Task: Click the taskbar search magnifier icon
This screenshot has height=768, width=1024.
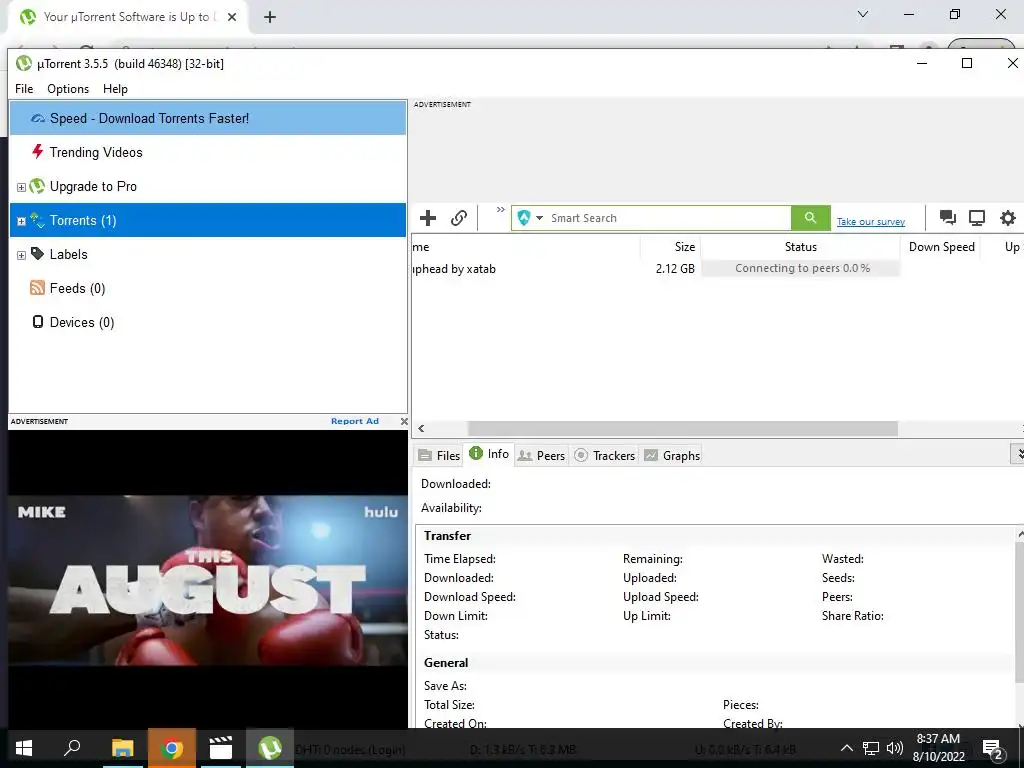Action: (x=72, y=748)
